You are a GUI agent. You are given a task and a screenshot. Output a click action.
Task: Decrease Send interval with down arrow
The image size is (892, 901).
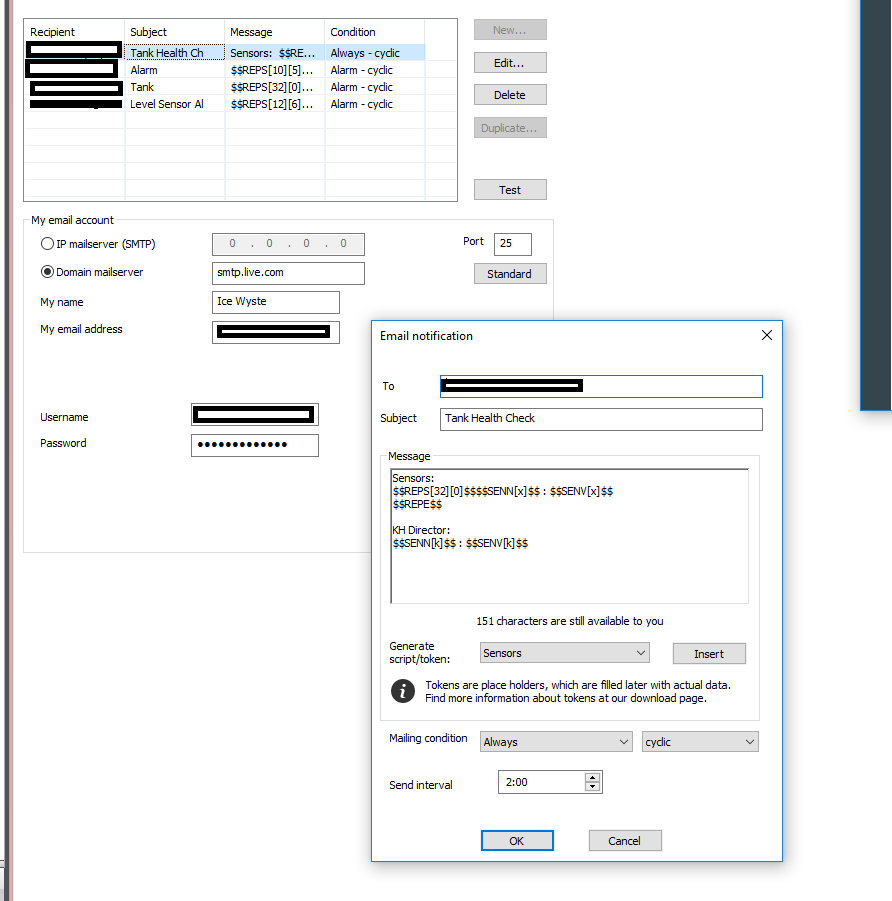pyautogui.click(x=593, y=787)
